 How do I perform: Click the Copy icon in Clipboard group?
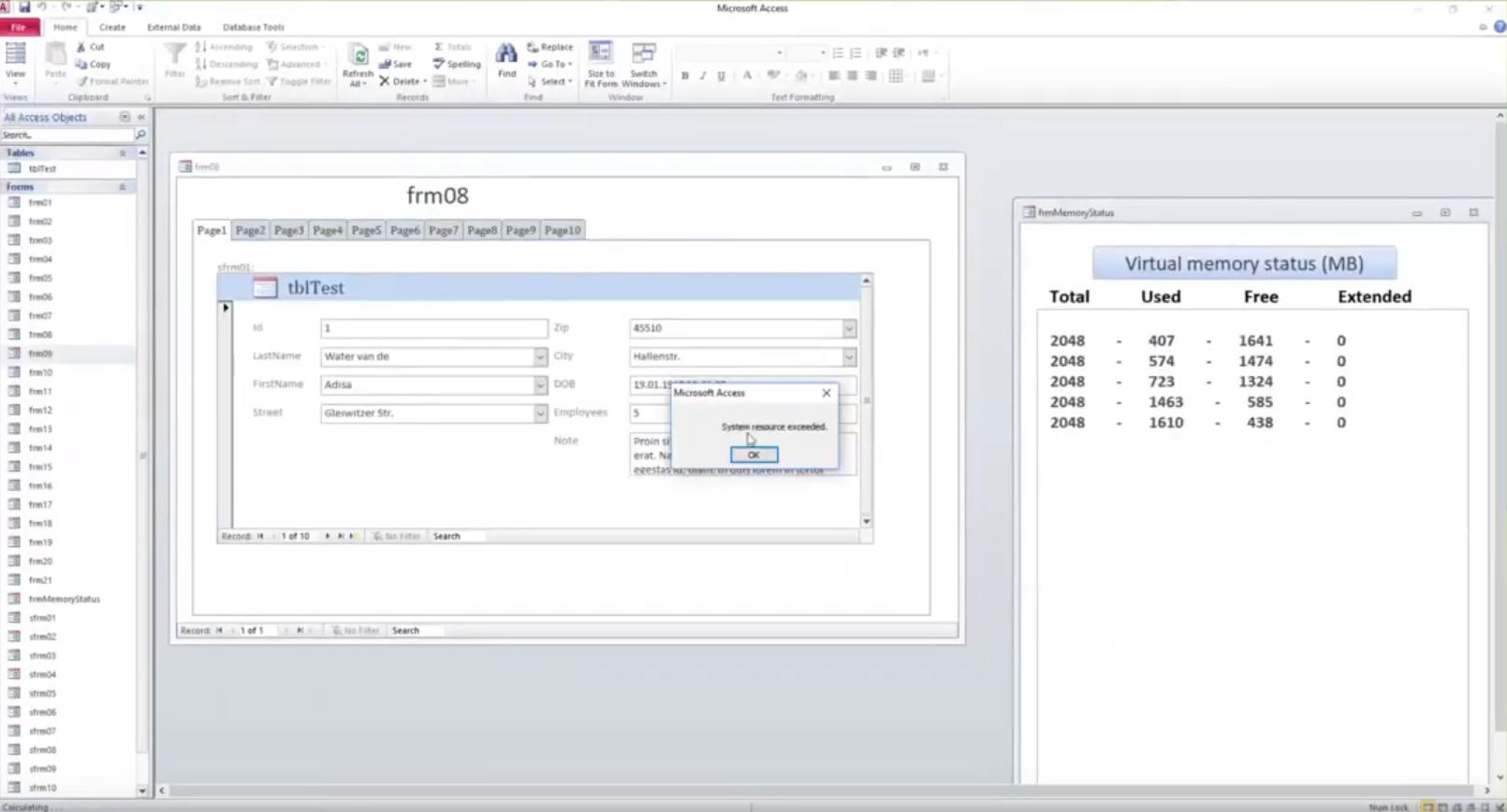pyautogui.click(x=82, y=65)
